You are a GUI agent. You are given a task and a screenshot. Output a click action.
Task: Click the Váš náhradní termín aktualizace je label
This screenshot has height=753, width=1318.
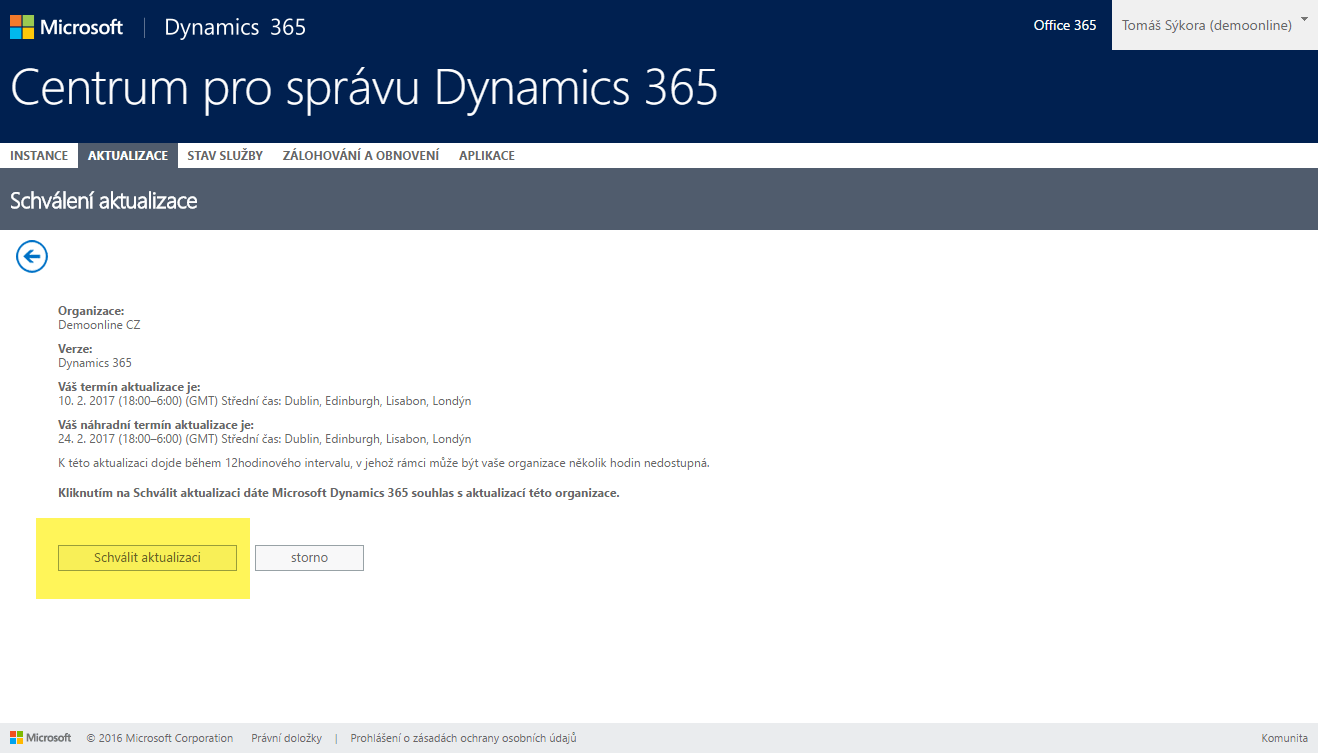tap(156, 425)
